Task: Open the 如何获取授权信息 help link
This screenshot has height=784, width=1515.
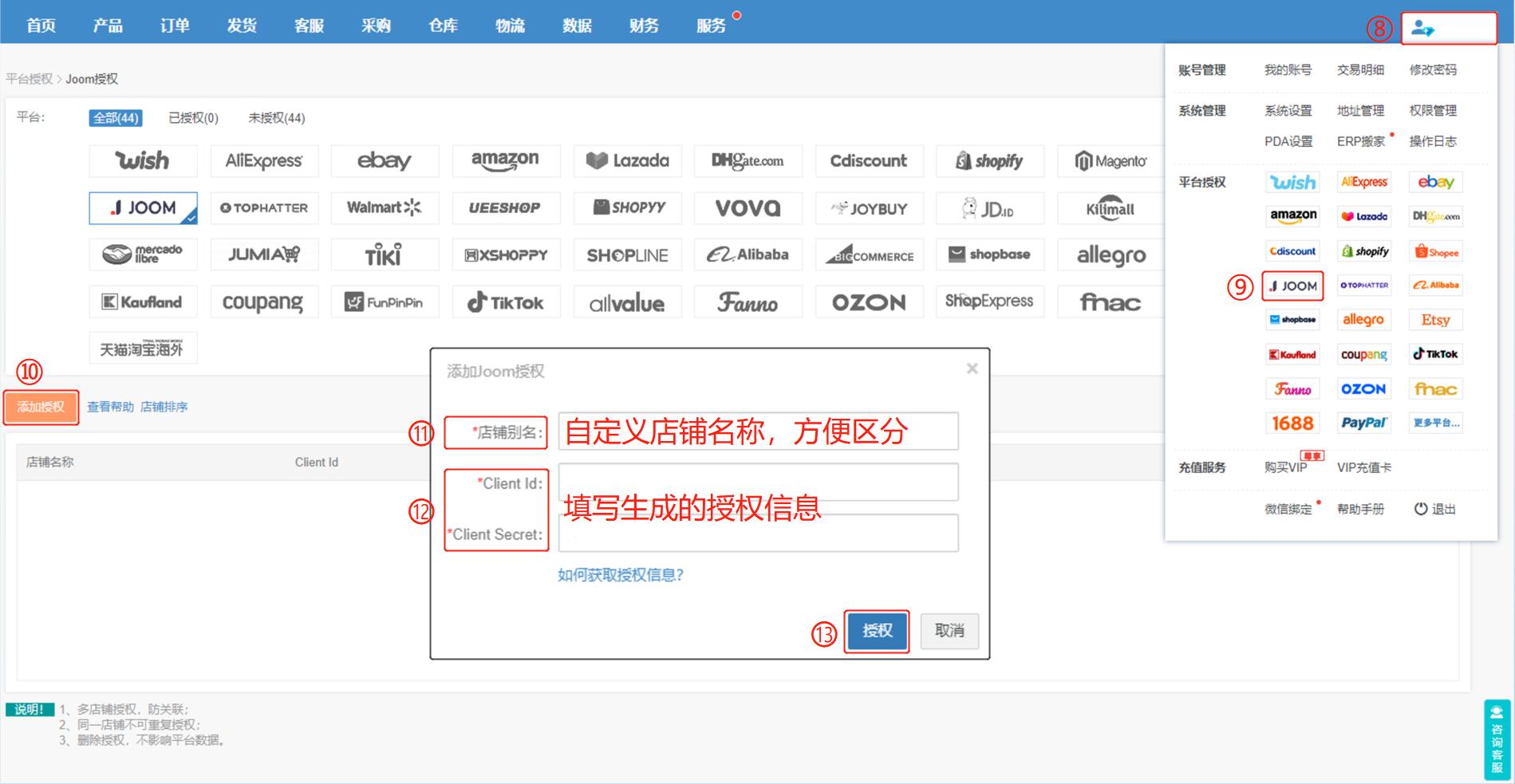Action: 619,574
